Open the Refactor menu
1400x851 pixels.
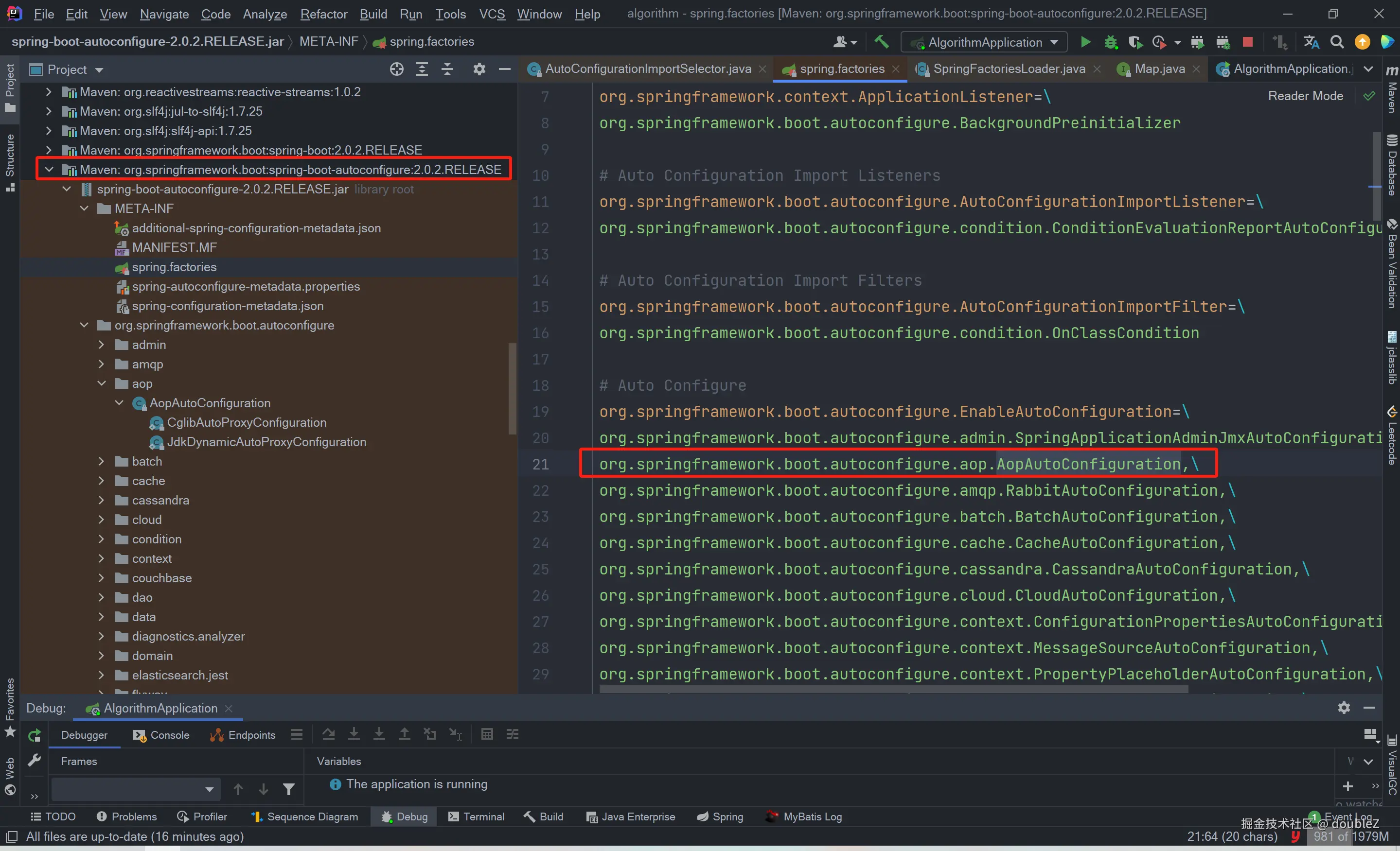tap(323, 14)
